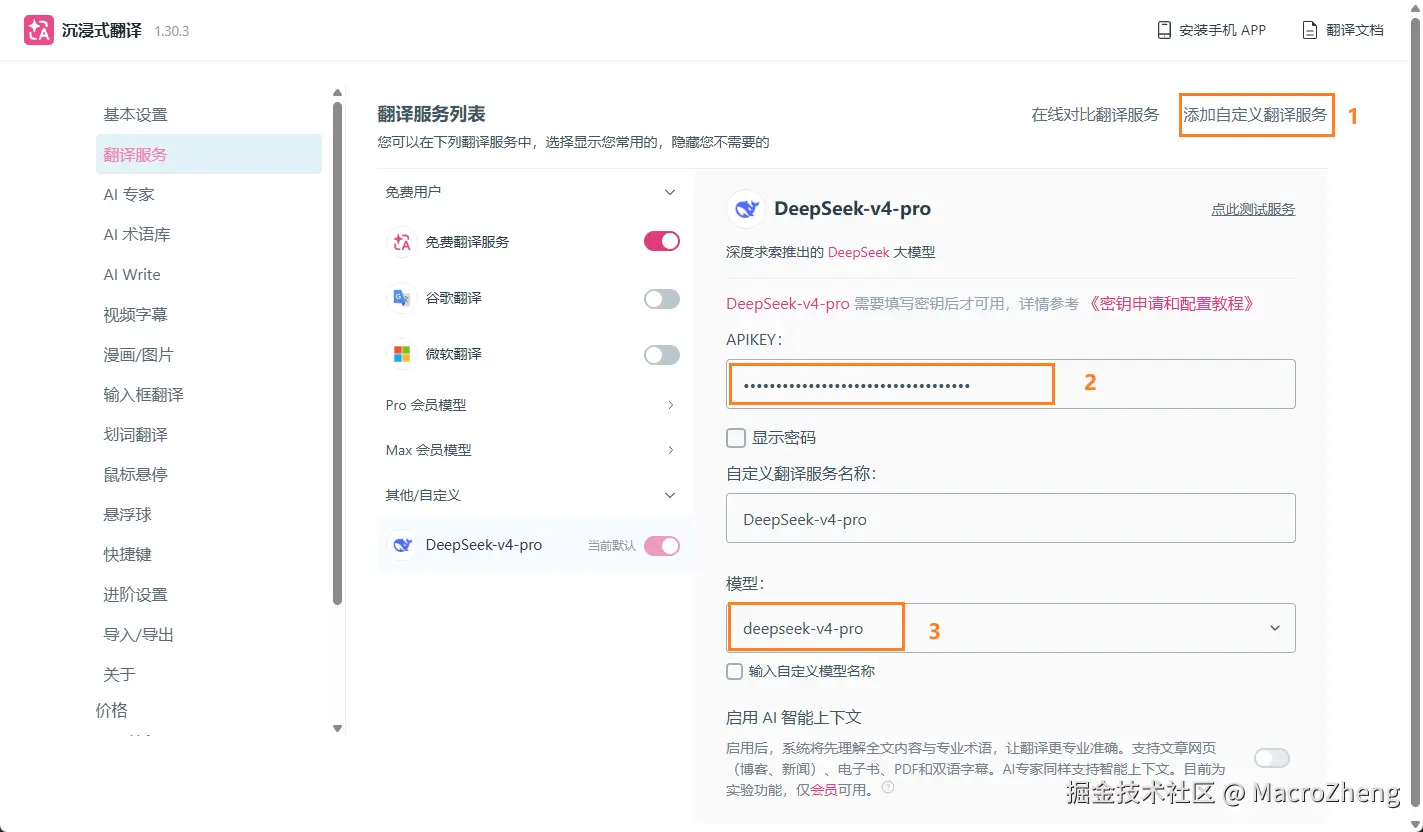Screen dimensions: 1423x832
Task: Click the DeepSeek logo in the detail header
Action: 746,209
